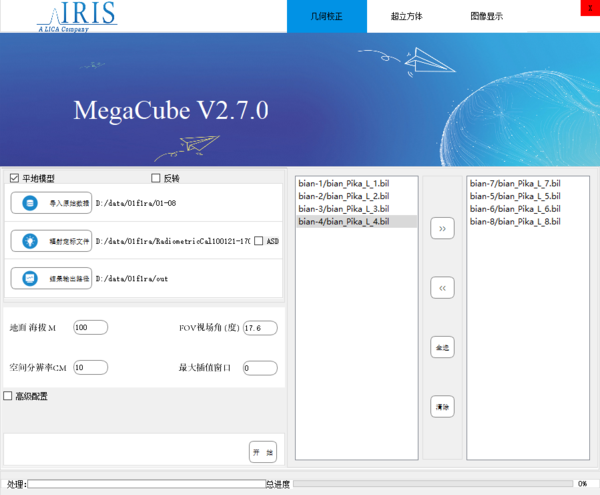This screenshot has height=495, width=600.
Task: Enable the 反转 checkbox
Action: tap(155, 178)
